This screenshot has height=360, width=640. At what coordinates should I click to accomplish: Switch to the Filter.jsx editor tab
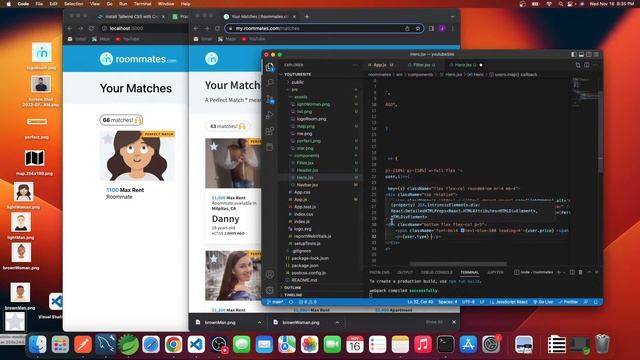422,65
